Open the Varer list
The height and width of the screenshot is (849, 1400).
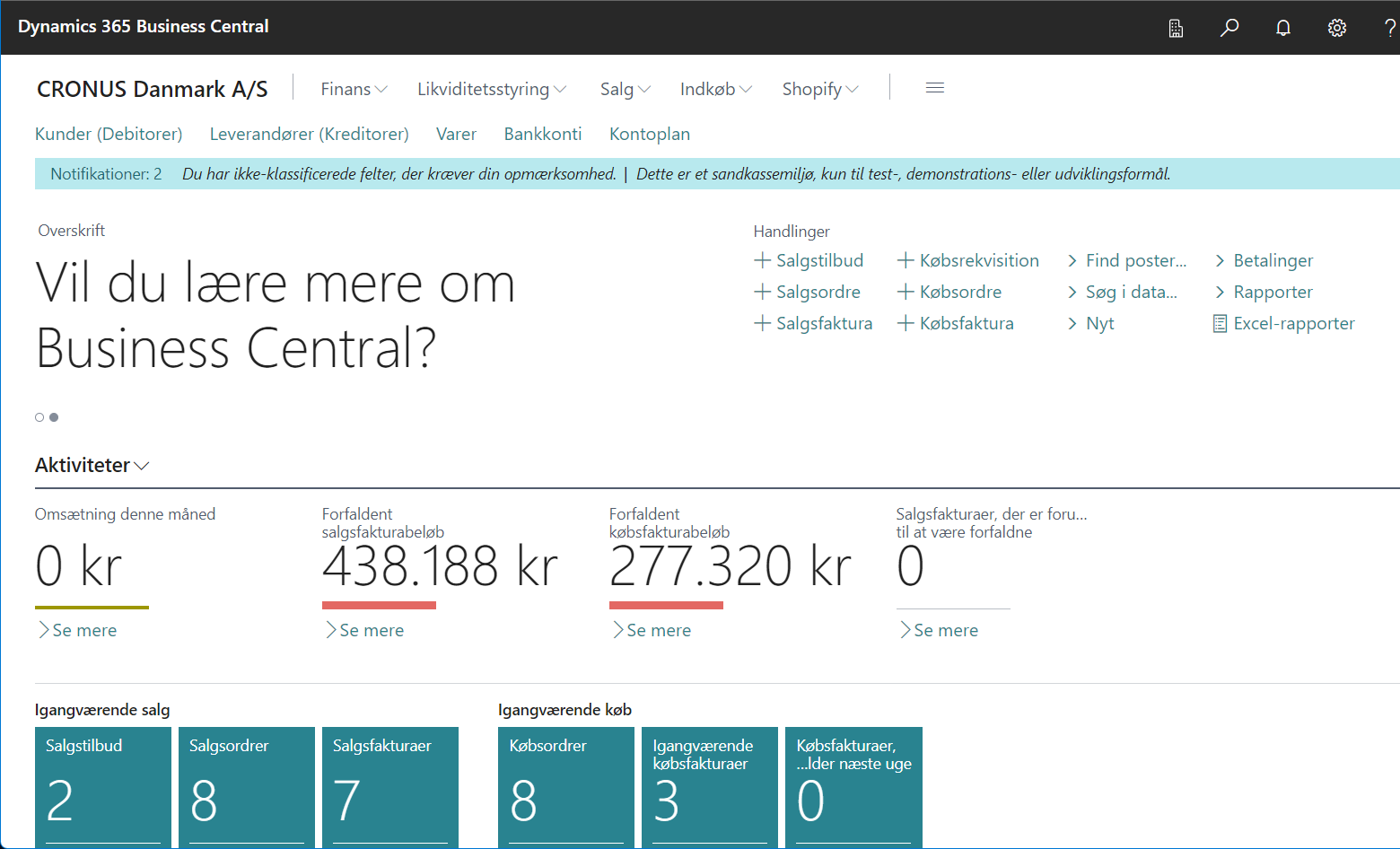tap(456, 134)
